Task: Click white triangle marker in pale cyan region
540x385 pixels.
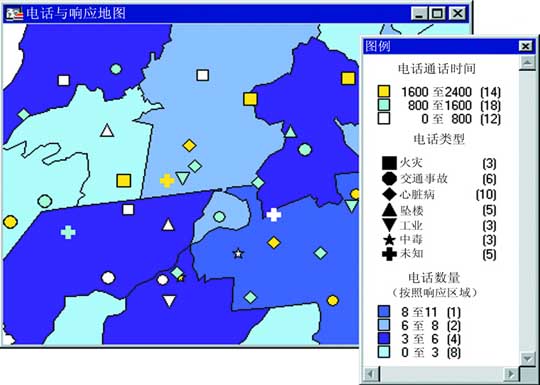Action: 107,131
